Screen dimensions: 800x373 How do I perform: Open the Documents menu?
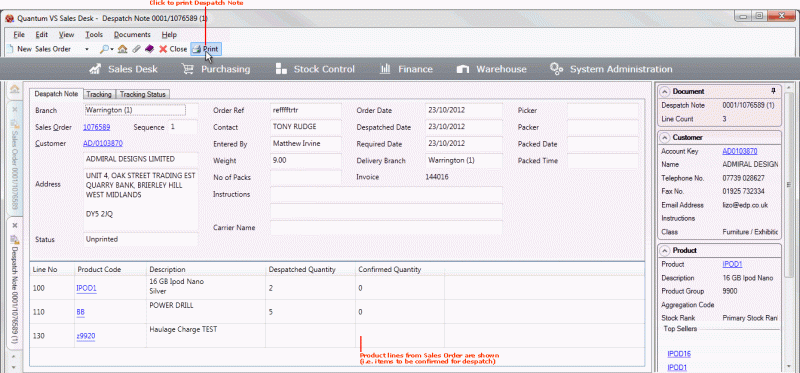(132, 35)
